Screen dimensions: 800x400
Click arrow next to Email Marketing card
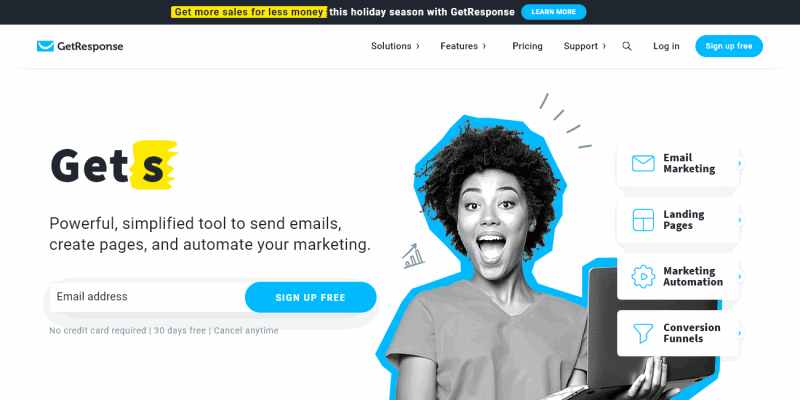pos(739,163)
